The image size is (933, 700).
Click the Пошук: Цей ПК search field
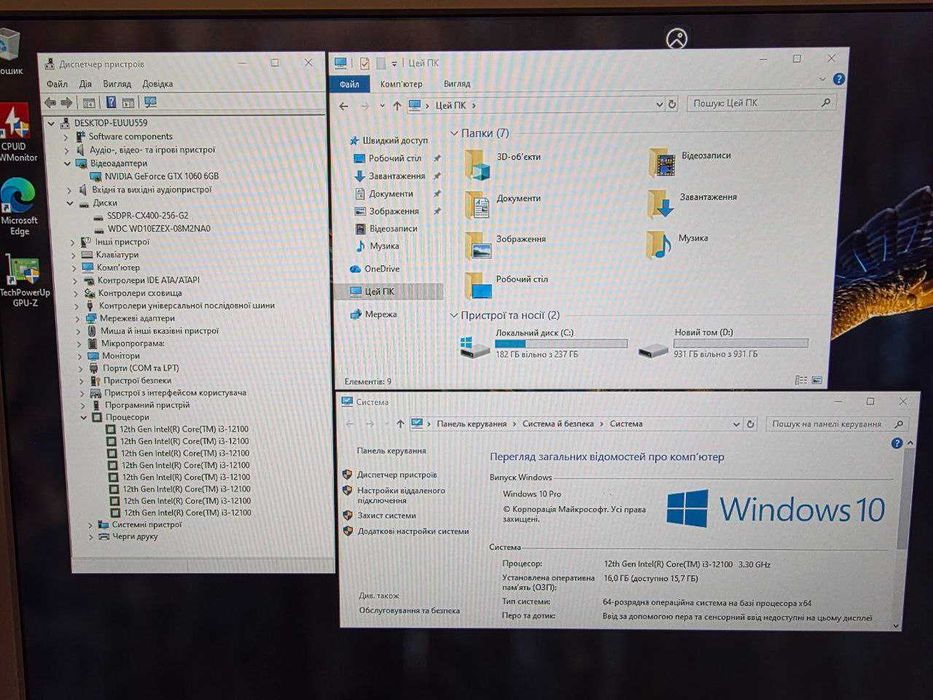click(761, 103)
